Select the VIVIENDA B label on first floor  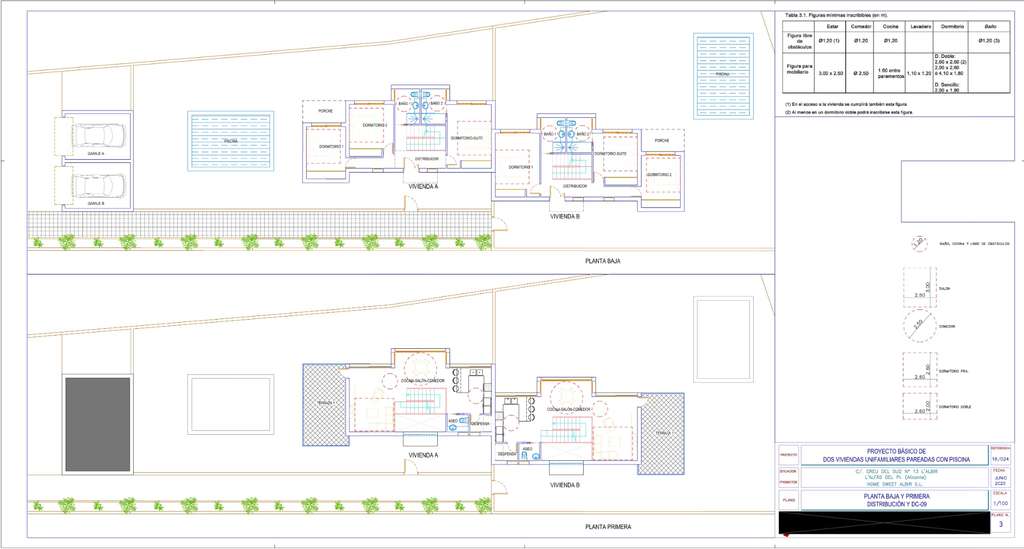[564, 484]
